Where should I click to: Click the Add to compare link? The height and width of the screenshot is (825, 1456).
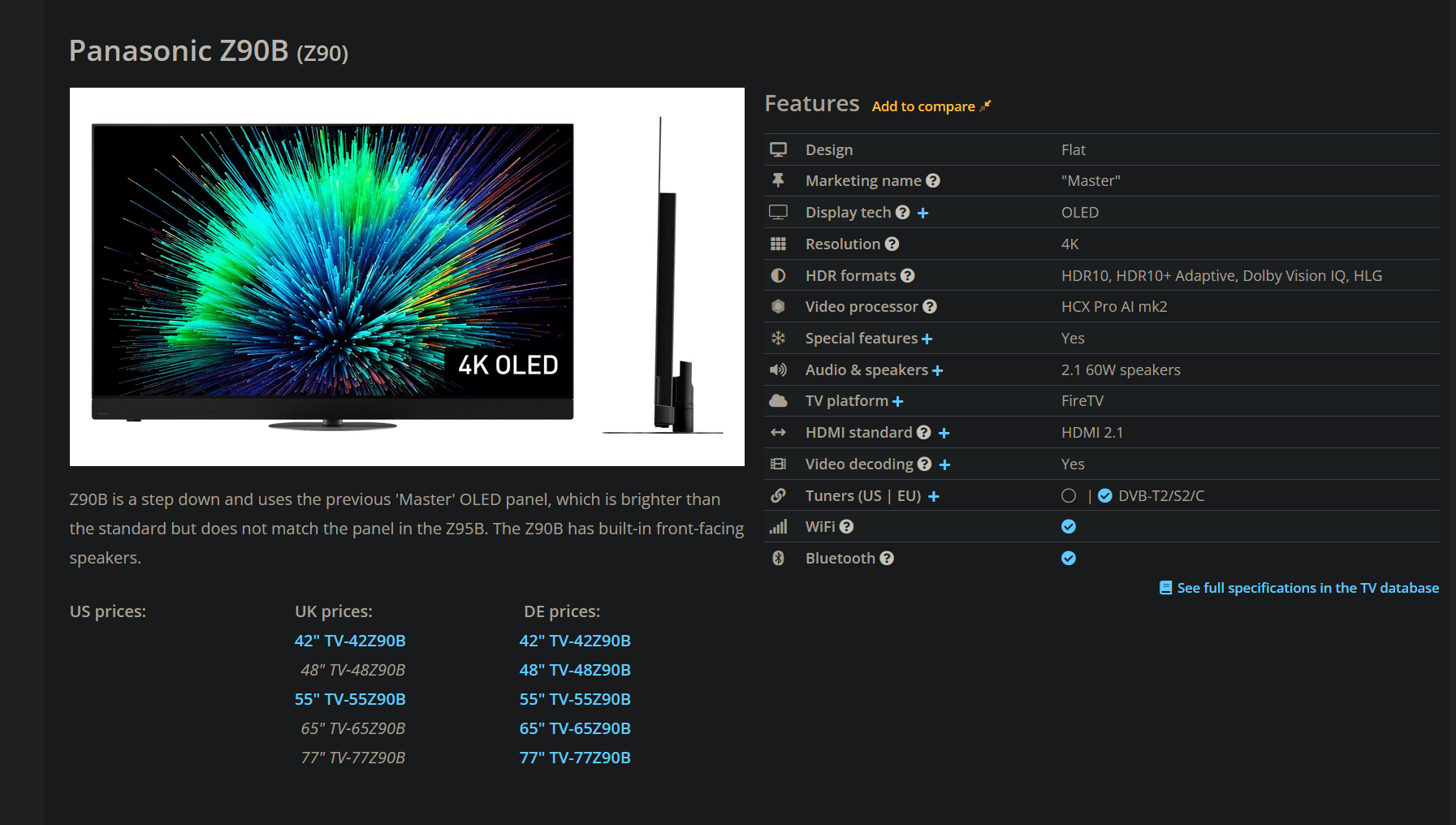tap(923, 106)
